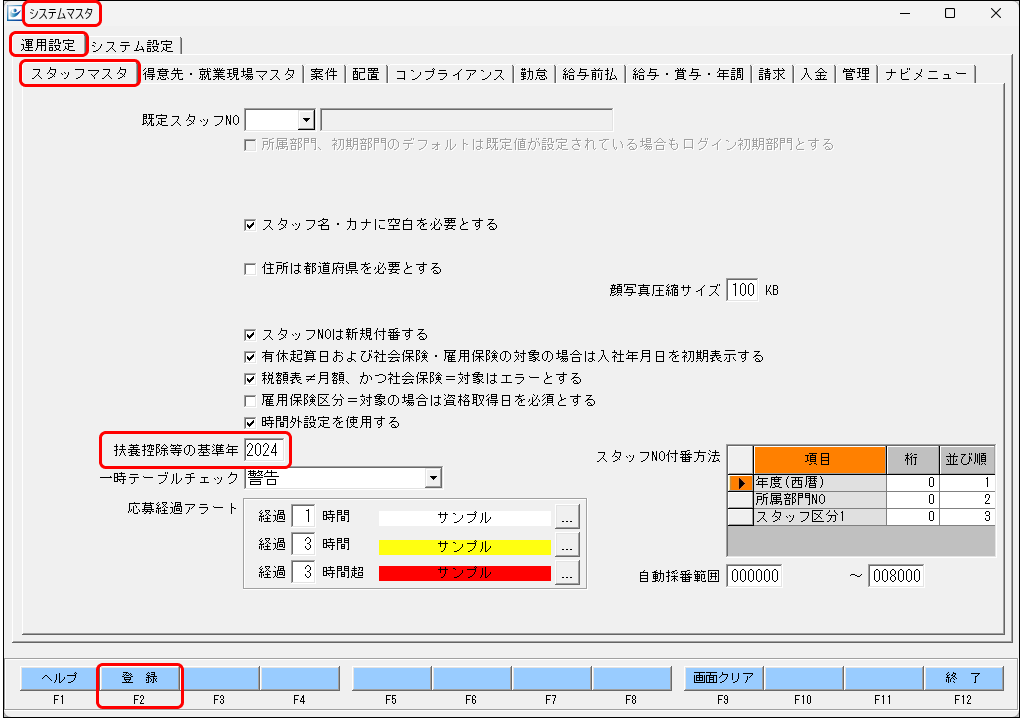This screenshot has width=1024, height=718.
Task: Uncheck 税額表≠月額 エラーとする checkbox
Action: tap(249, 379)
